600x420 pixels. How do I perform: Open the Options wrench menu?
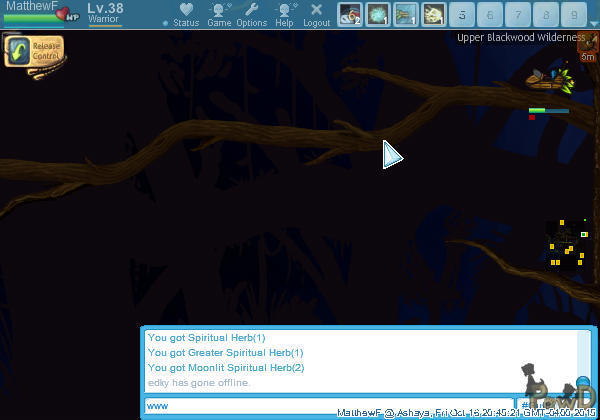(x=251, y=14)
